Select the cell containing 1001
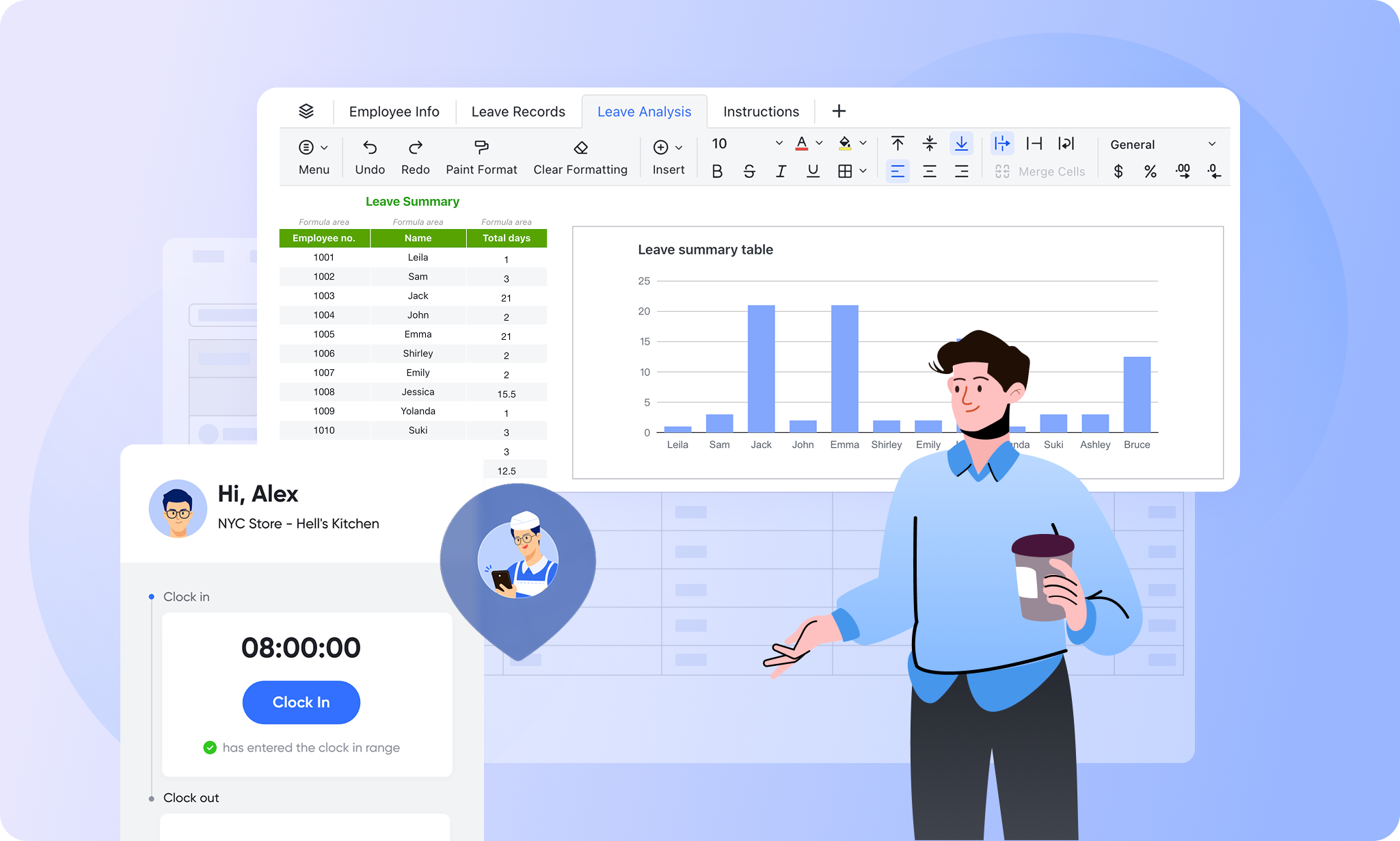 coord(324,258)
